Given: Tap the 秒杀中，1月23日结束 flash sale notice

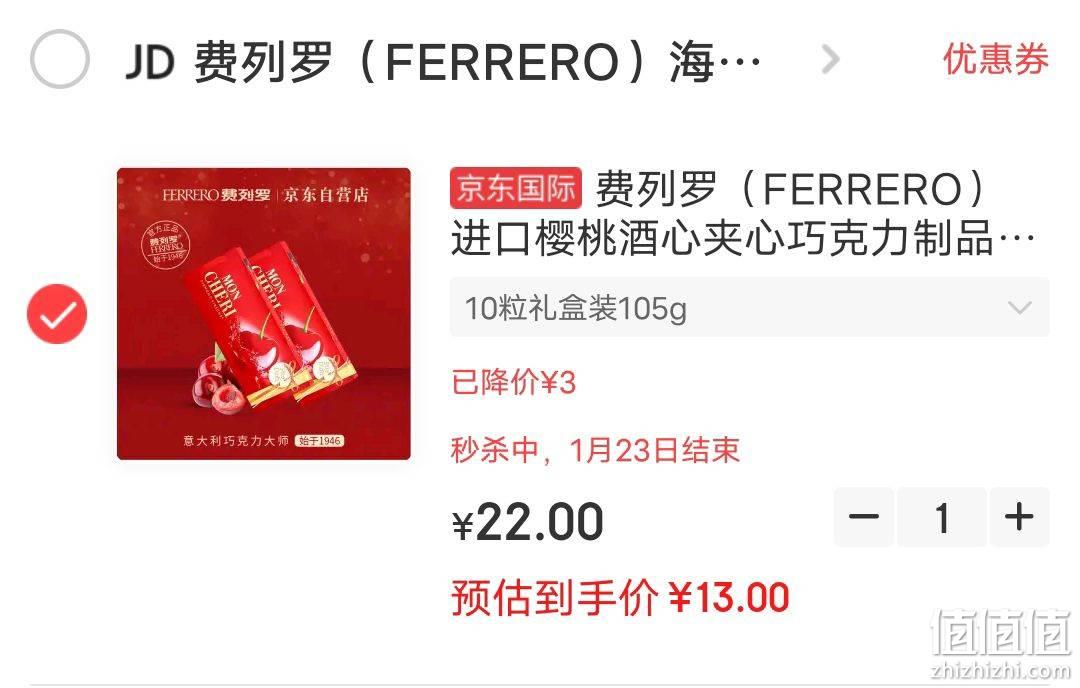Looking at the screenshot, I should [x=596, y=450].
